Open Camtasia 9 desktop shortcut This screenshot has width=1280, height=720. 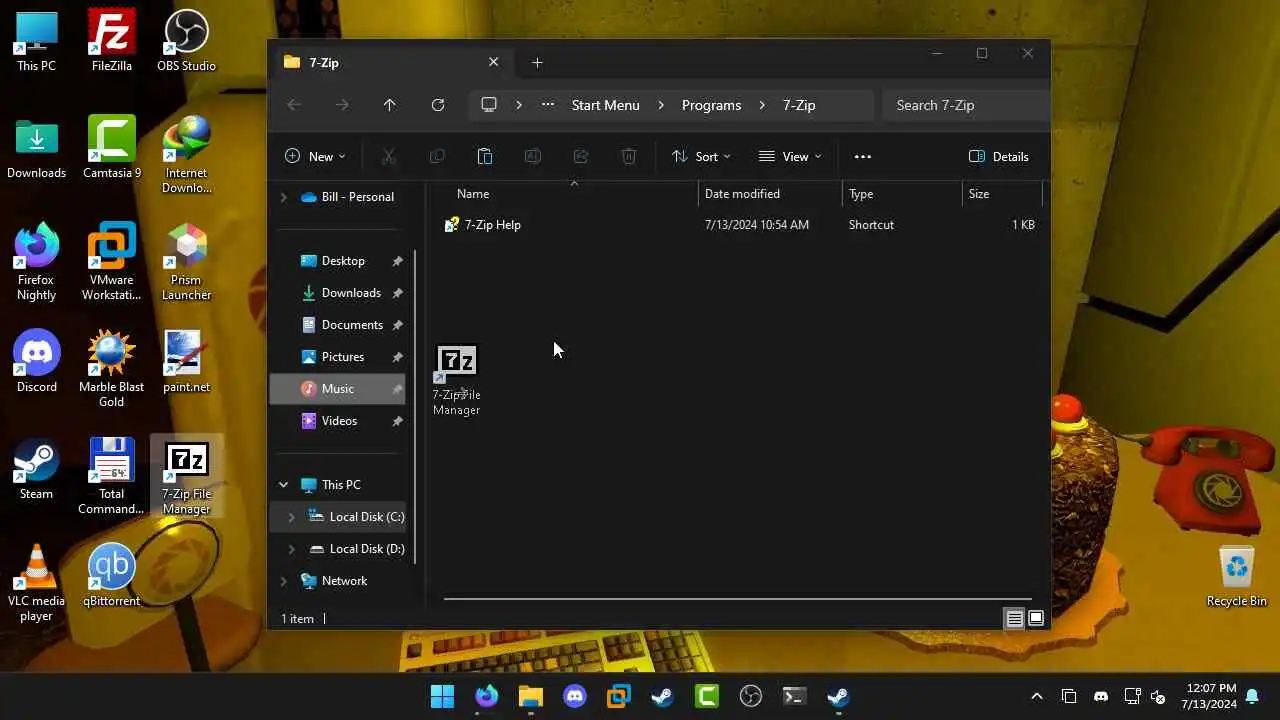coord(111,148)
